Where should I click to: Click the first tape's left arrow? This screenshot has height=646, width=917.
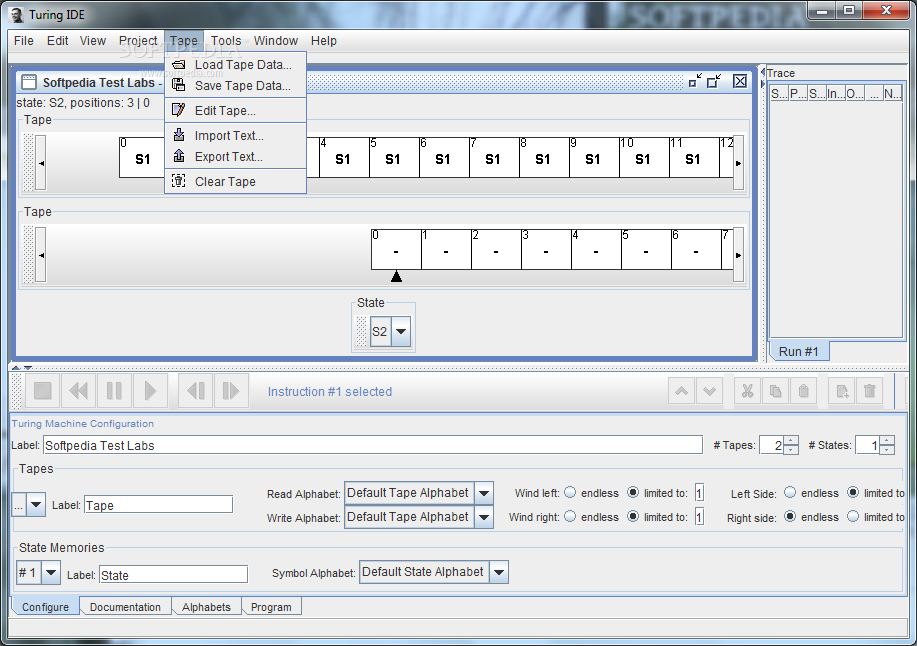(x=40, y=163)
